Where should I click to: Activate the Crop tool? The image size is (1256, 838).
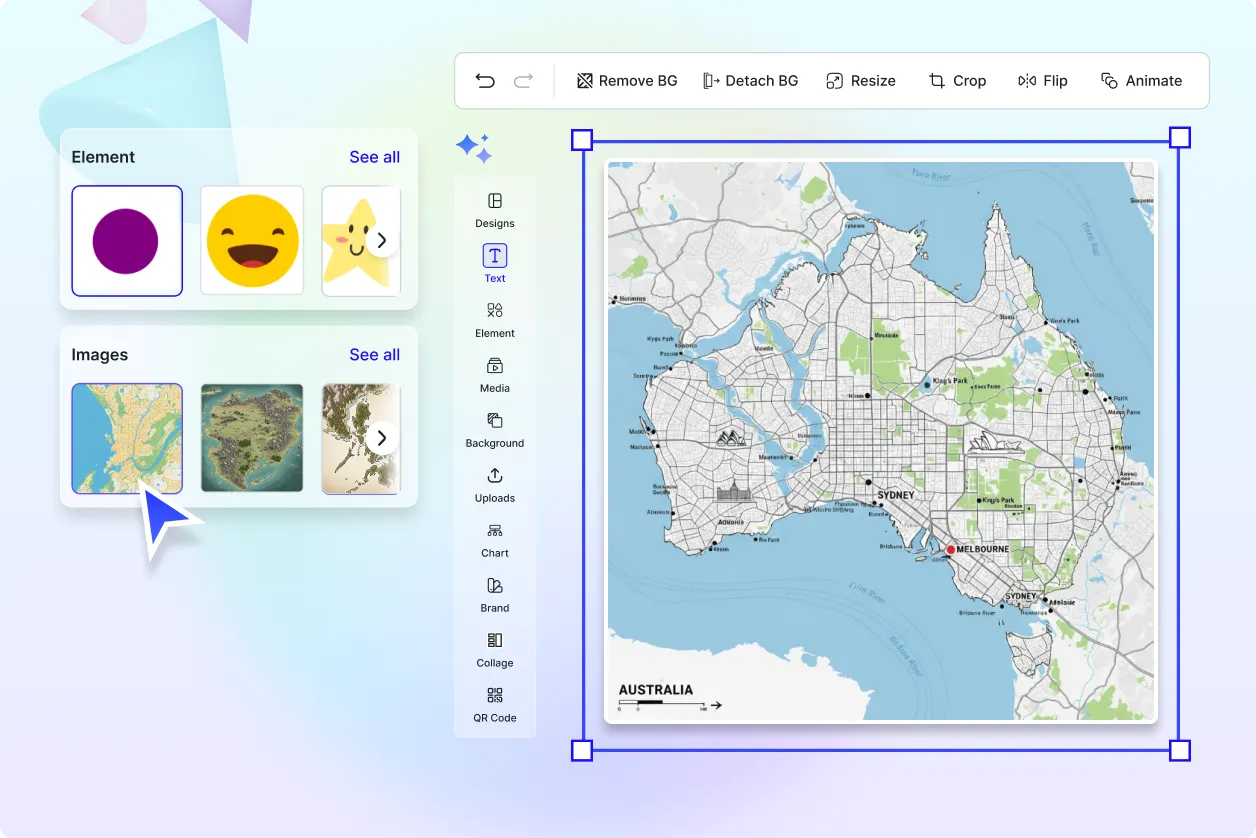(957, 81)
